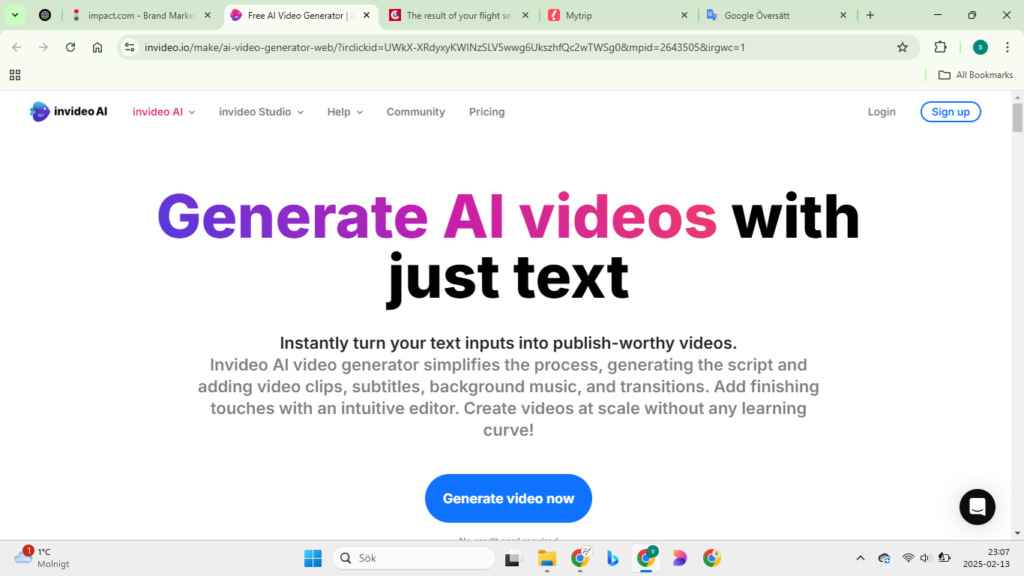The width and height of the screenshot is (1024, 576).
Task: Open the Extensions puzzle icon
Action: coord(940,47)
